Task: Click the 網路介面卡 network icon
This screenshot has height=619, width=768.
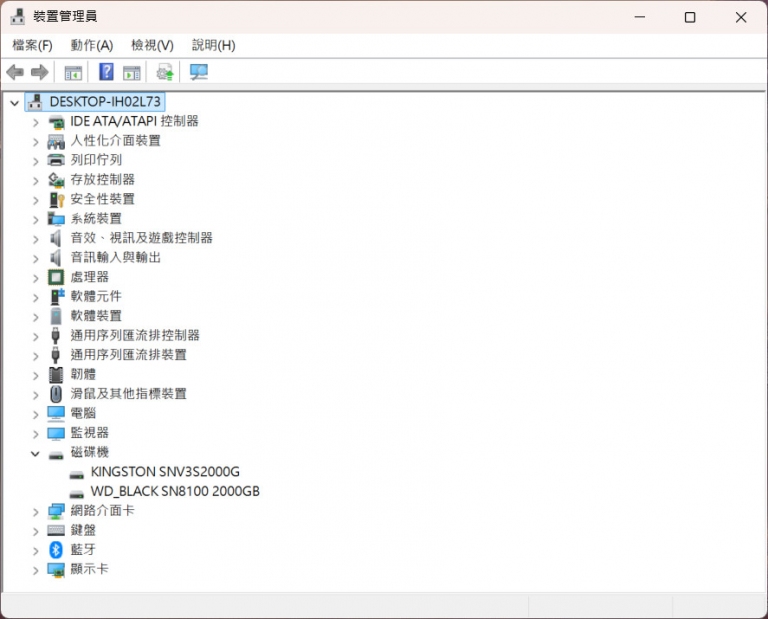Action: tap(56, 511)
